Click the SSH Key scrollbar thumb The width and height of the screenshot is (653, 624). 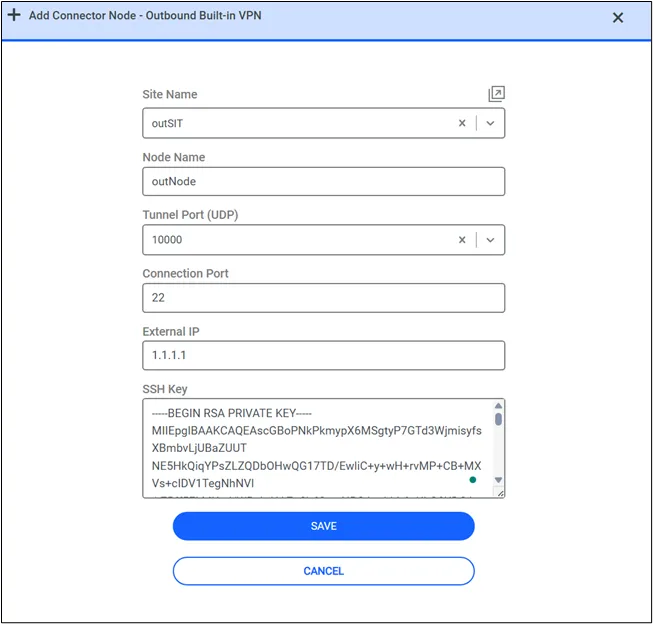[x=498, y=419]
